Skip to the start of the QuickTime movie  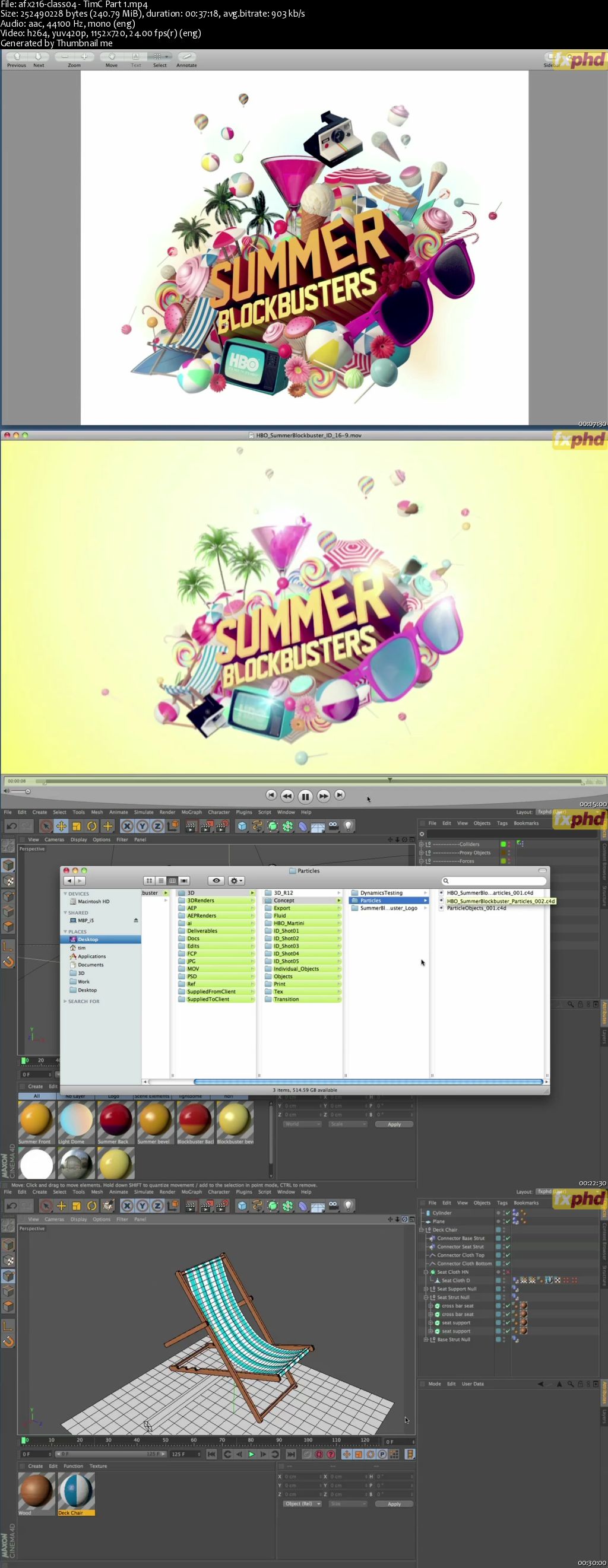[271, 795]
